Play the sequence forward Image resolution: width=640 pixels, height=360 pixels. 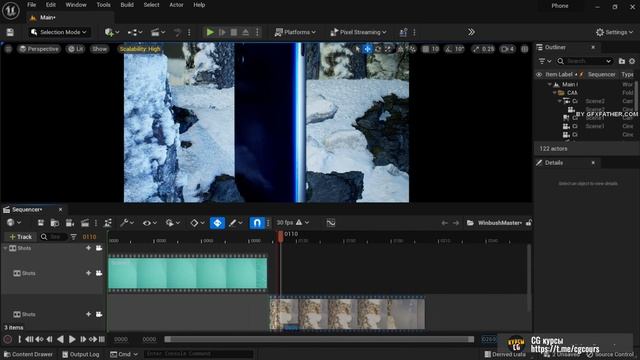[72, 339]
